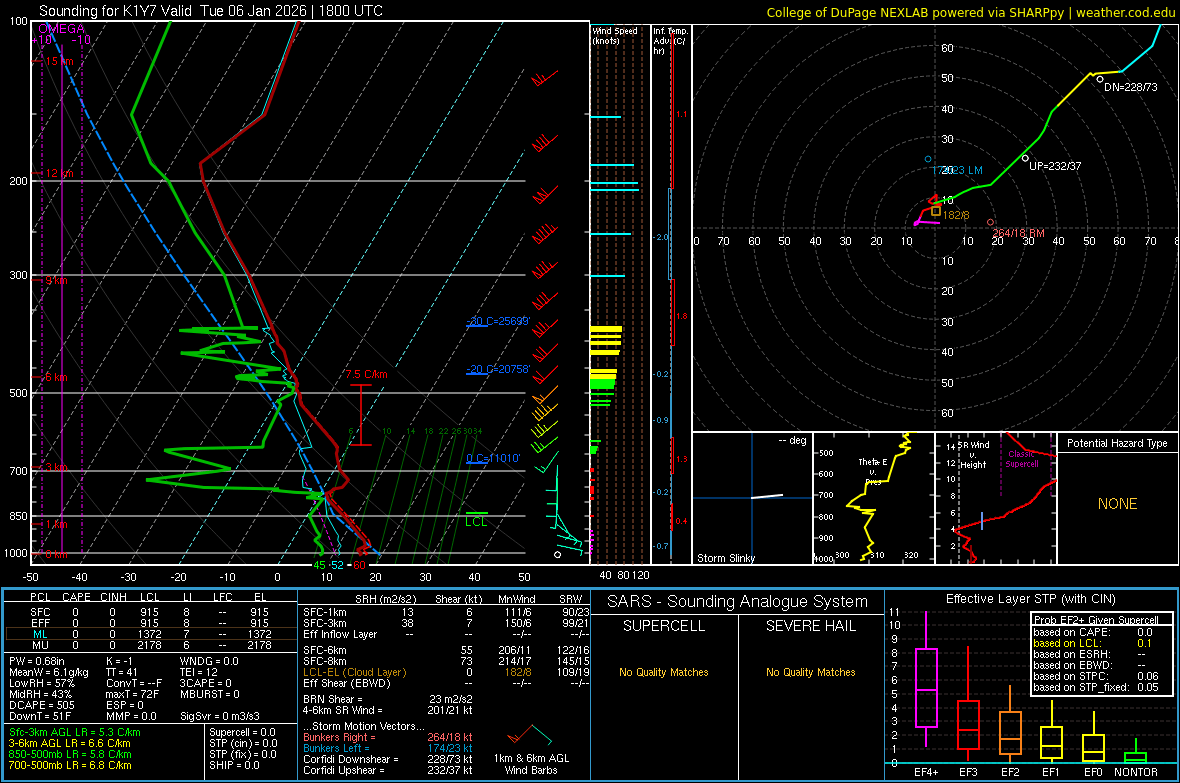Click the '0 C=11010'' freezing level label

coord(493,458)
